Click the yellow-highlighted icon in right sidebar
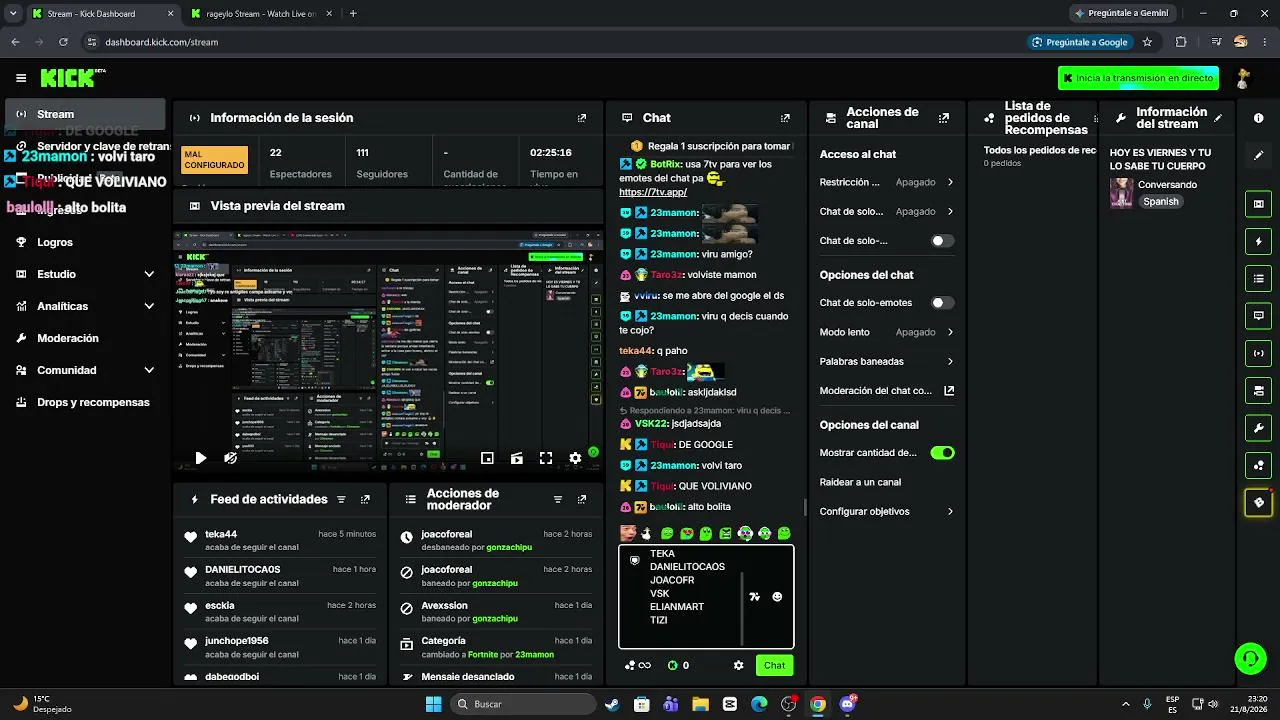Image resolution: width=1280 pixels, height=720 pixels. coord(1258,502)
